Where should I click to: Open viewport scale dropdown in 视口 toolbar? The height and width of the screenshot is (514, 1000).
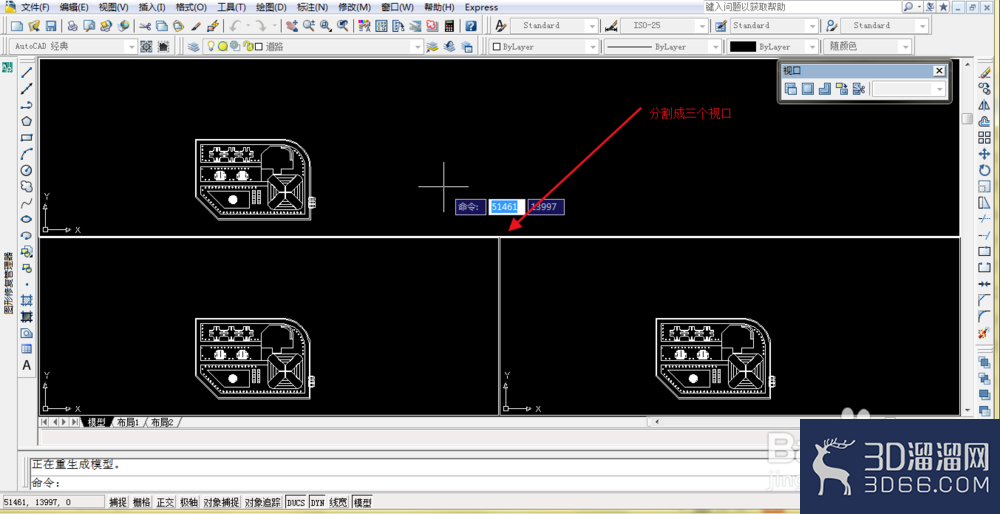(x=939, y=89)
